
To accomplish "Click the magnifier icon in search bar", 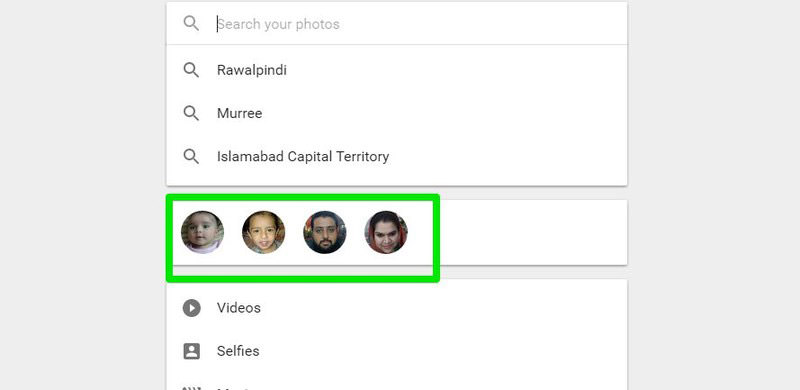I will (191, 23).
